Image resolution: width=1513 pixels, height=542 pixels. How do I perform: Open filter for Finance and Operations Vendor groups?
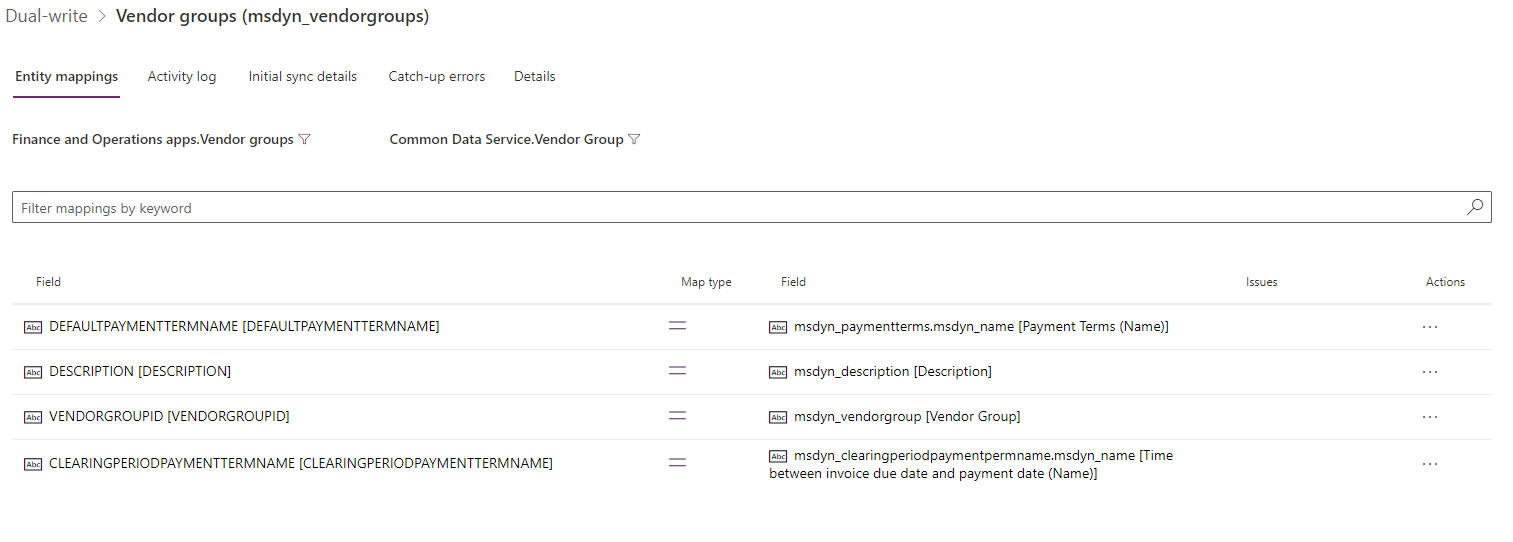(305, 140)
